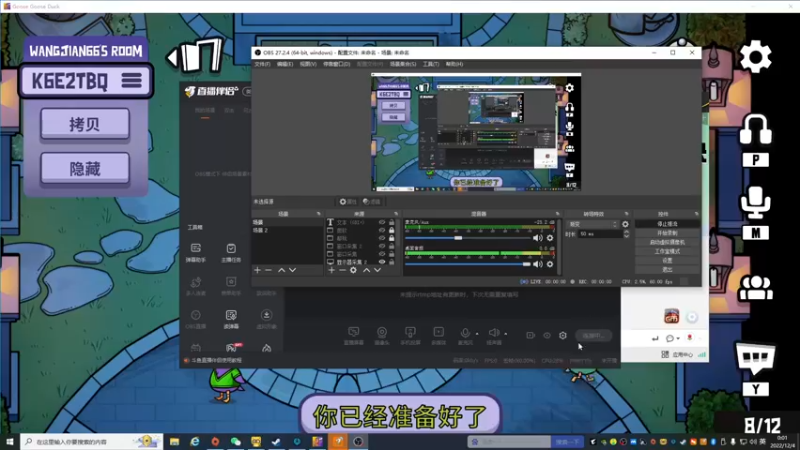Remove the source with the minus icon
Screen dimensions: 800x450
[x=342, y=270]
